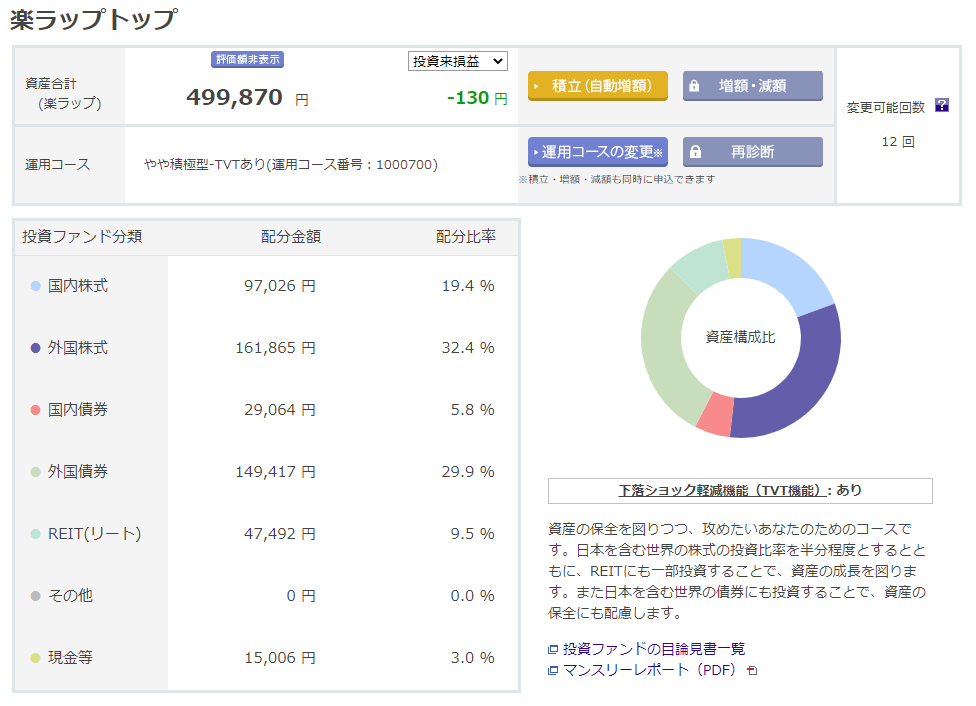Click the light blue 国内株式 legend dot
Image resolution: width=976 pixels, height=706 pixels.
coord(36,286)
